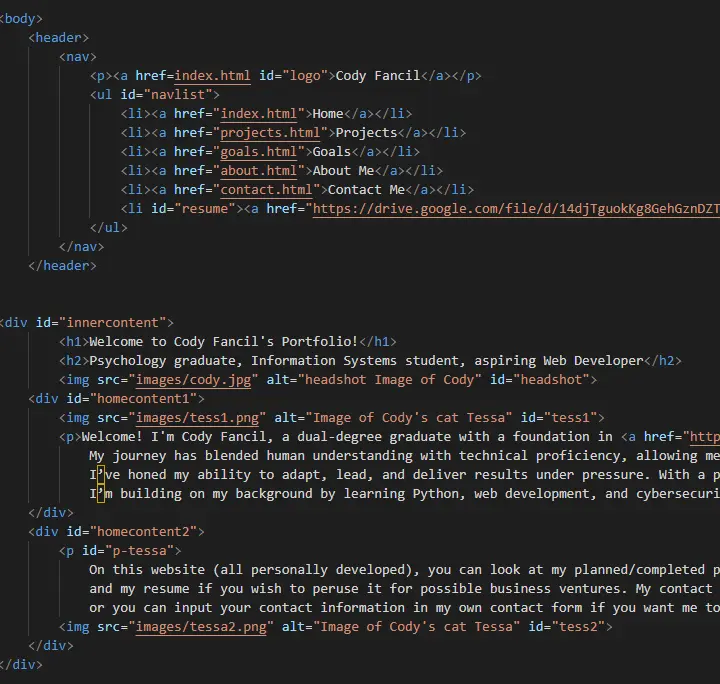The width and height of the screenshot is (720, 684).
Task: Click closing div tag after homecontent1 paragraph
Action: click(x=51, y=513)
